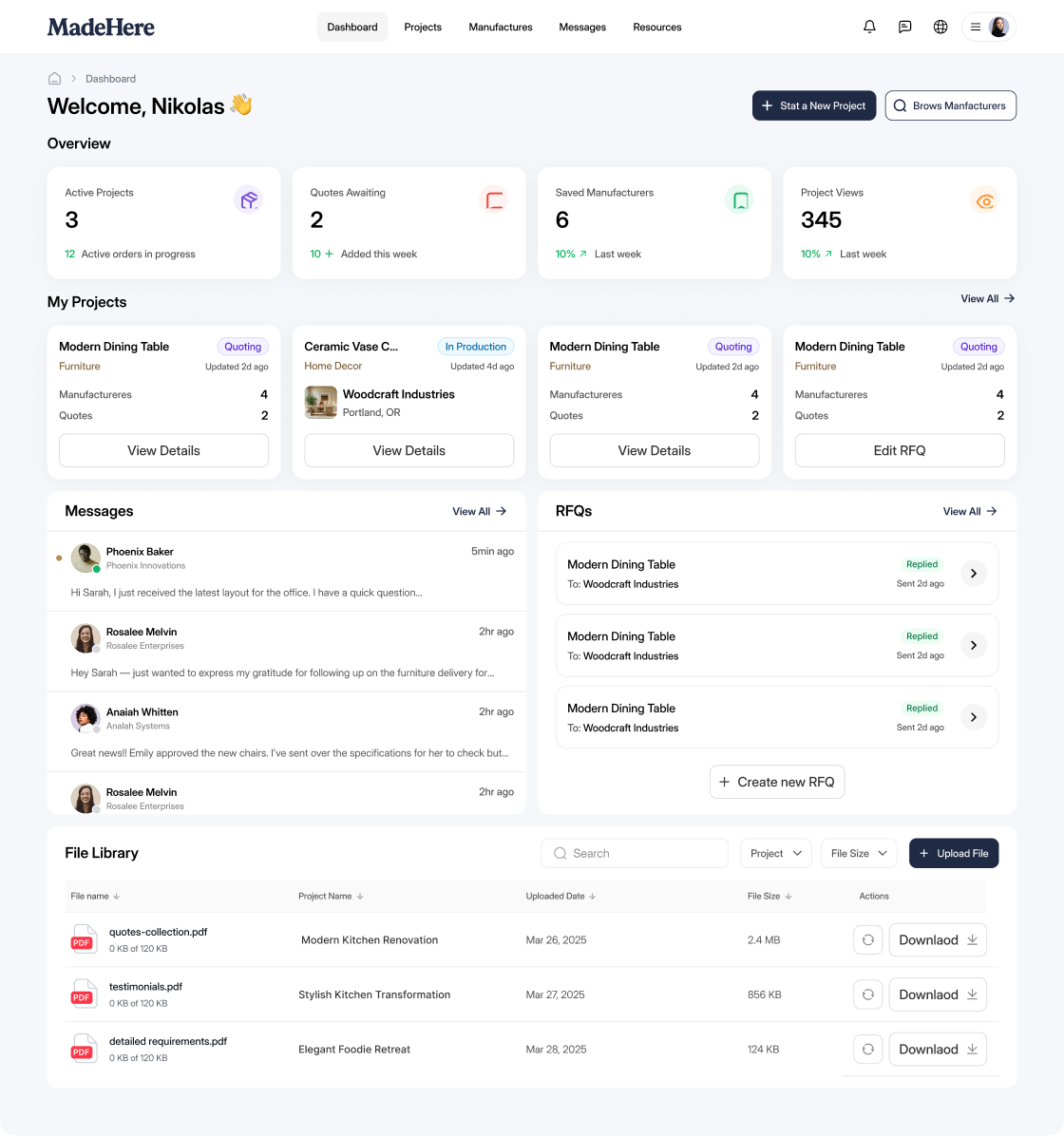Screen dimensions: 1064x1136
Task: Sort by File name column
Action: click(95, 897)
